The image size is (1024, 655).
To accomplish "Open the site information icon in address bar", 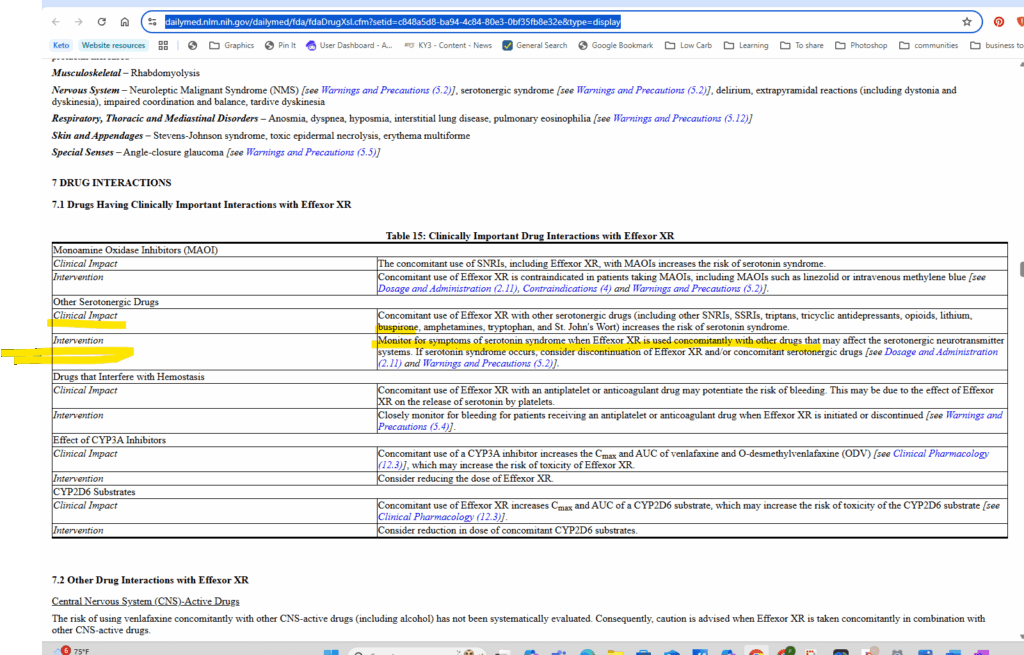I will click(152, 21).
